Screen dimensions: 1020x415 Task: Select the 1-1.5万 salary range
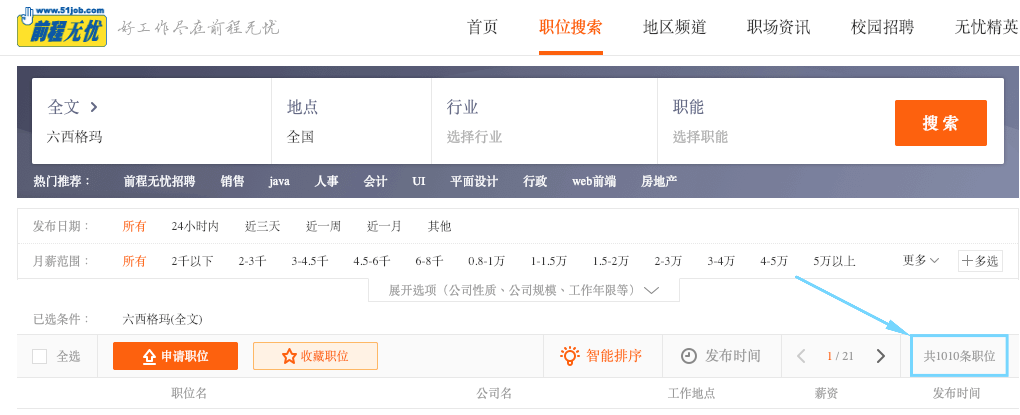click(x=549, y=261)
